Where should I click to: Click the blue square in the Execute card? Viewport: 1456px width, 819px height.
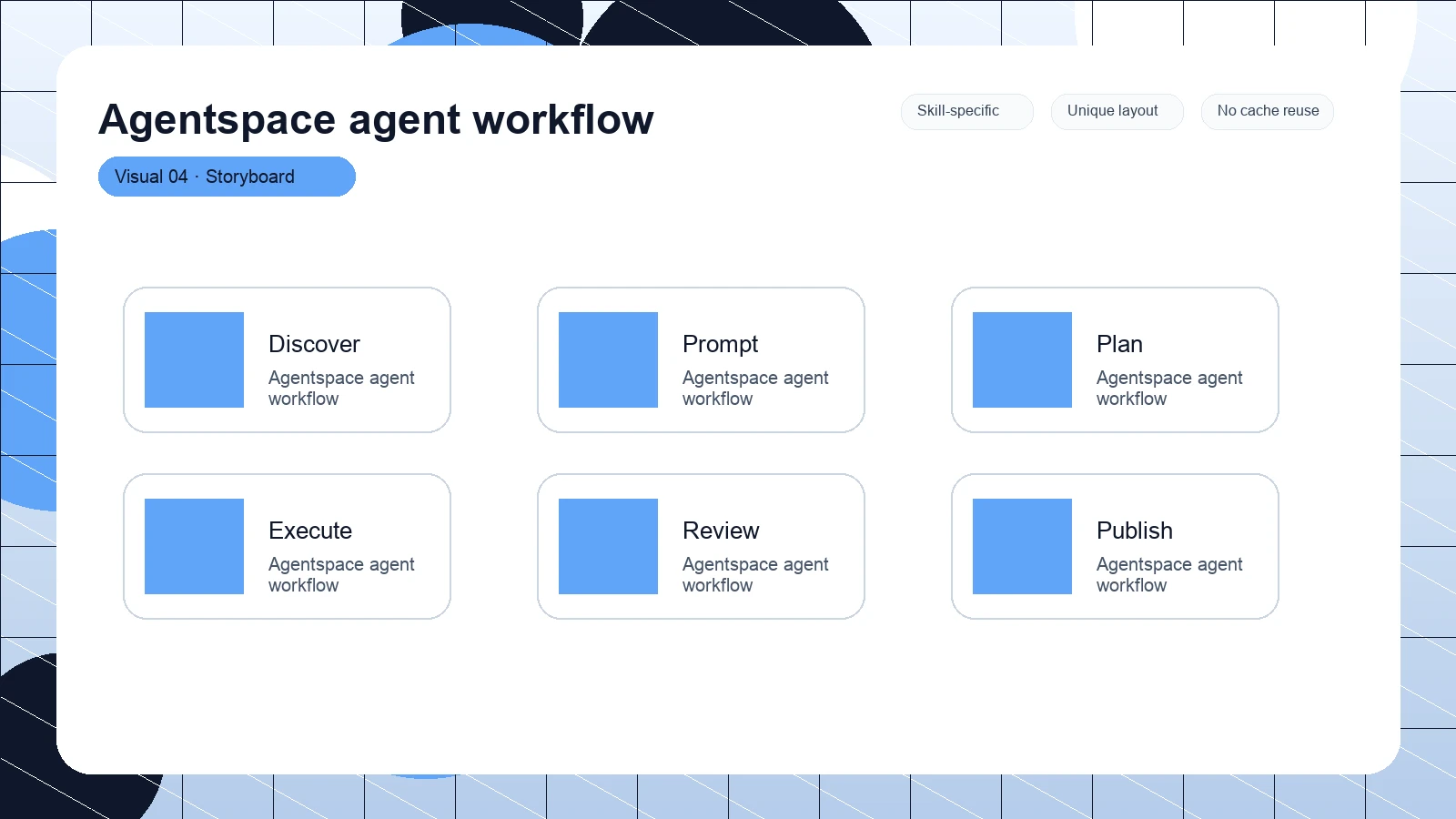click(x=194, y=546)
